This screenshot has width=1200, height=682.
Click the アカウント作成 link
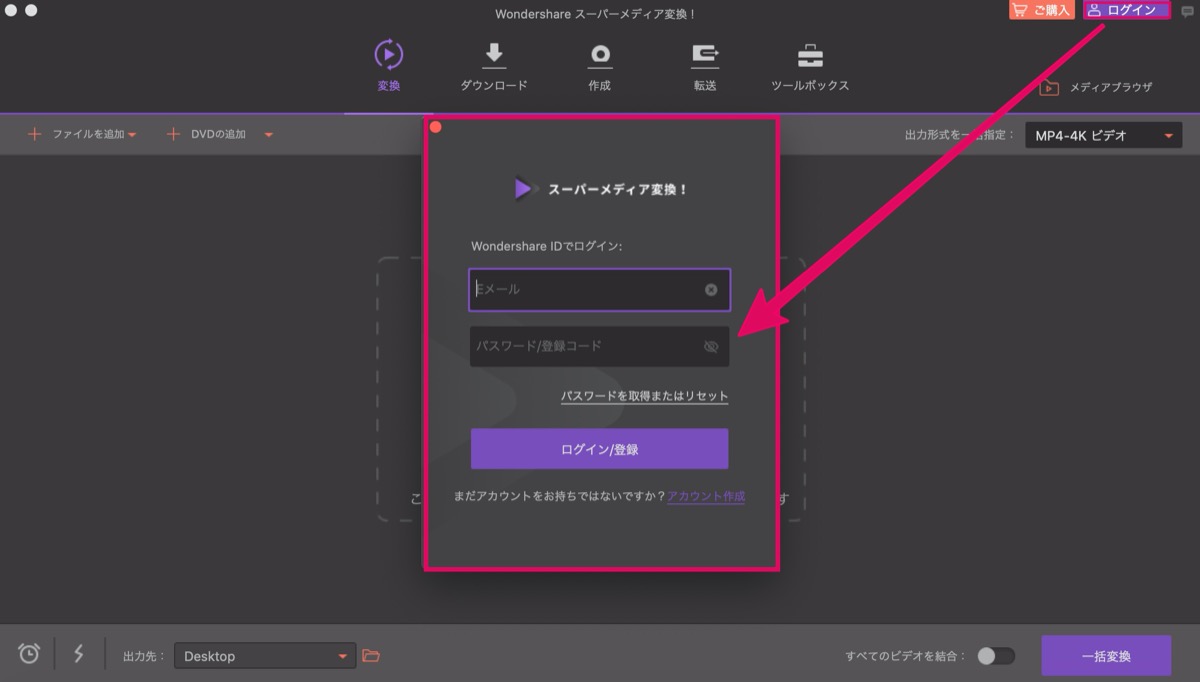point(706,496)
